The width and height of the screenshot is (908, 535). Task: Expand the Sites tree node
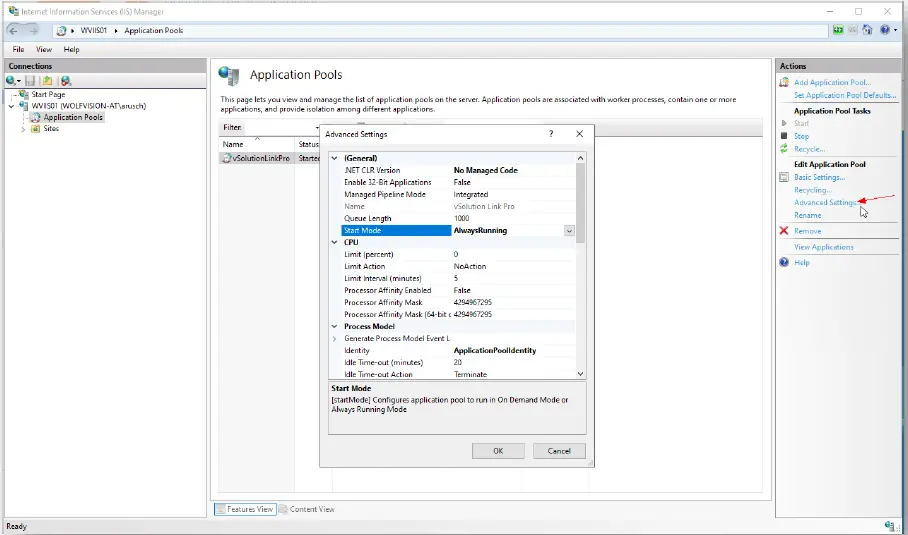(x=23, y=129)
